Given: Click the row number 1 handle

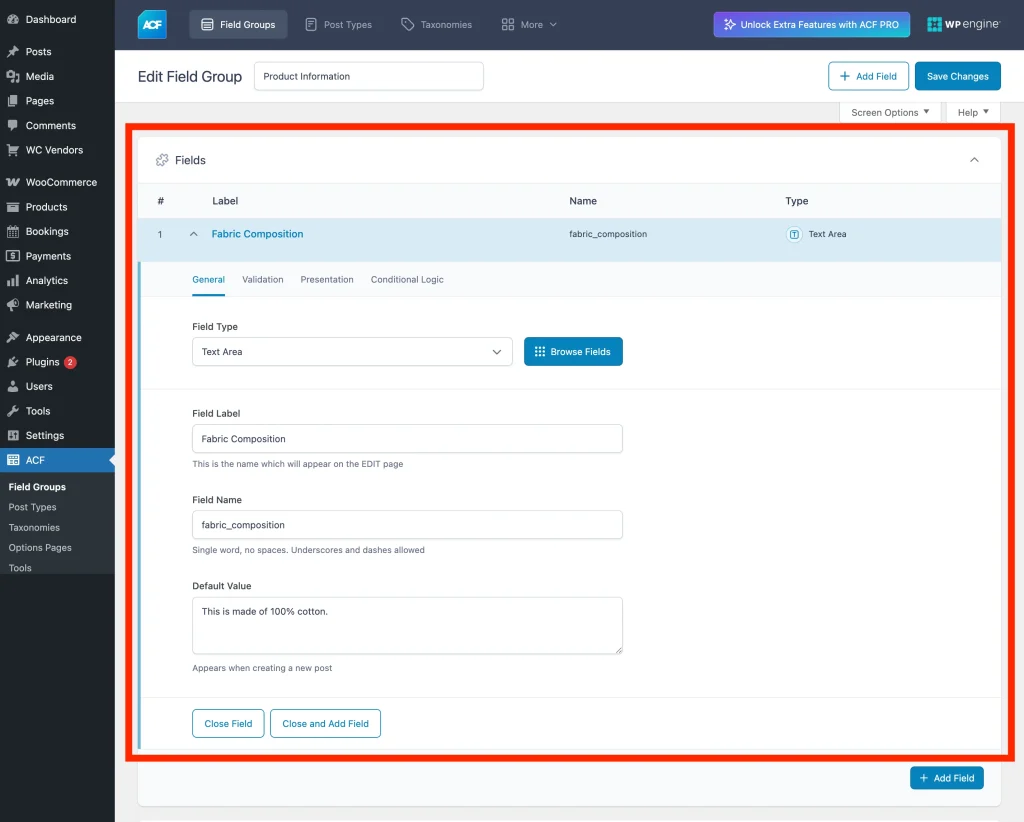Looking at the screenshot, I should [160, 234].
